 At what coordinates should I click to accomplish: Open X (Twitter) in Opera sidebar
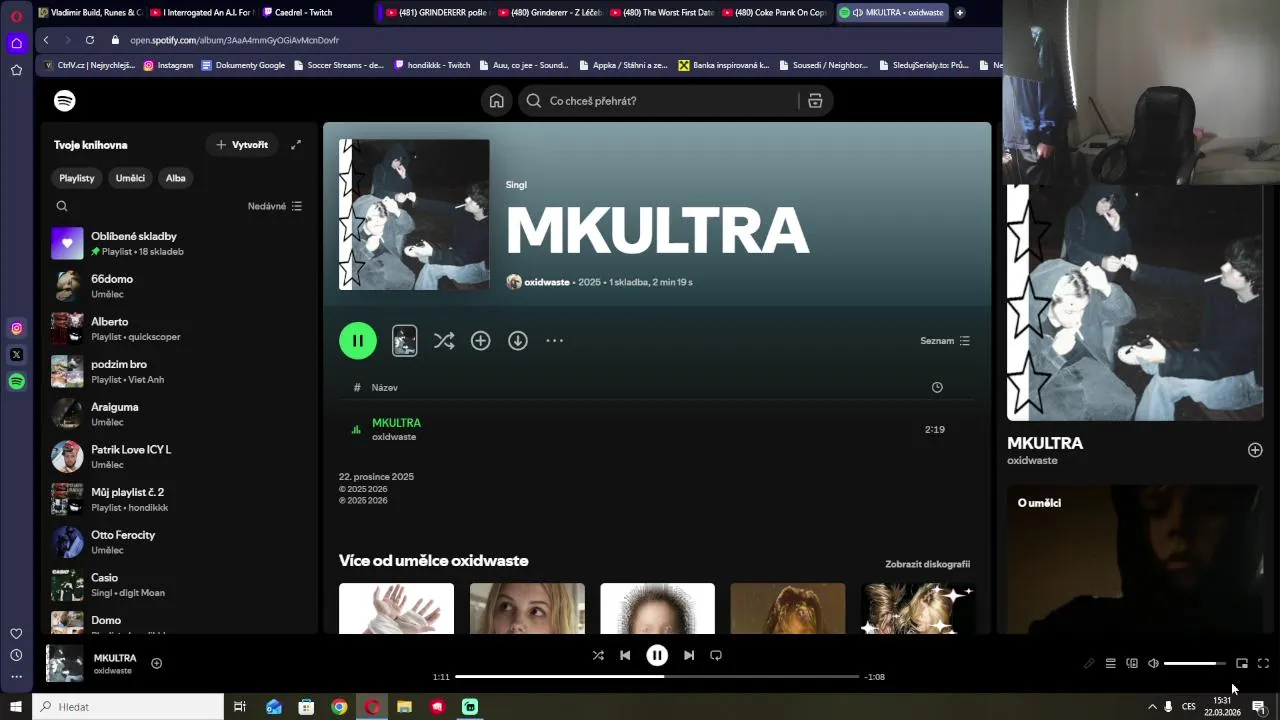16,355
